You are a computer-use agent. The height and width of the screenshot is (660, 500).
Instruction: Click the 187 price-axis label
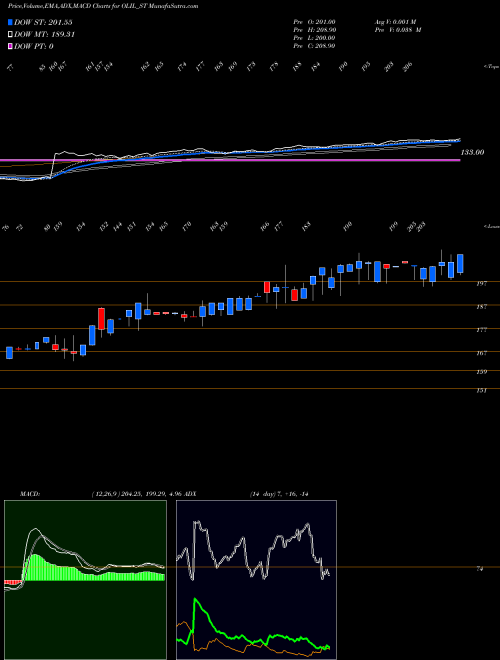point(481,307)
